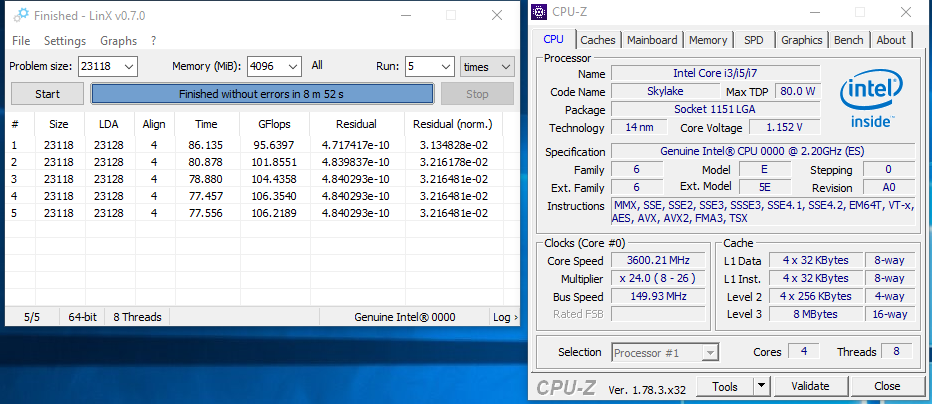
Task: Click the LDA column header
Action: [x=109, y=124]
